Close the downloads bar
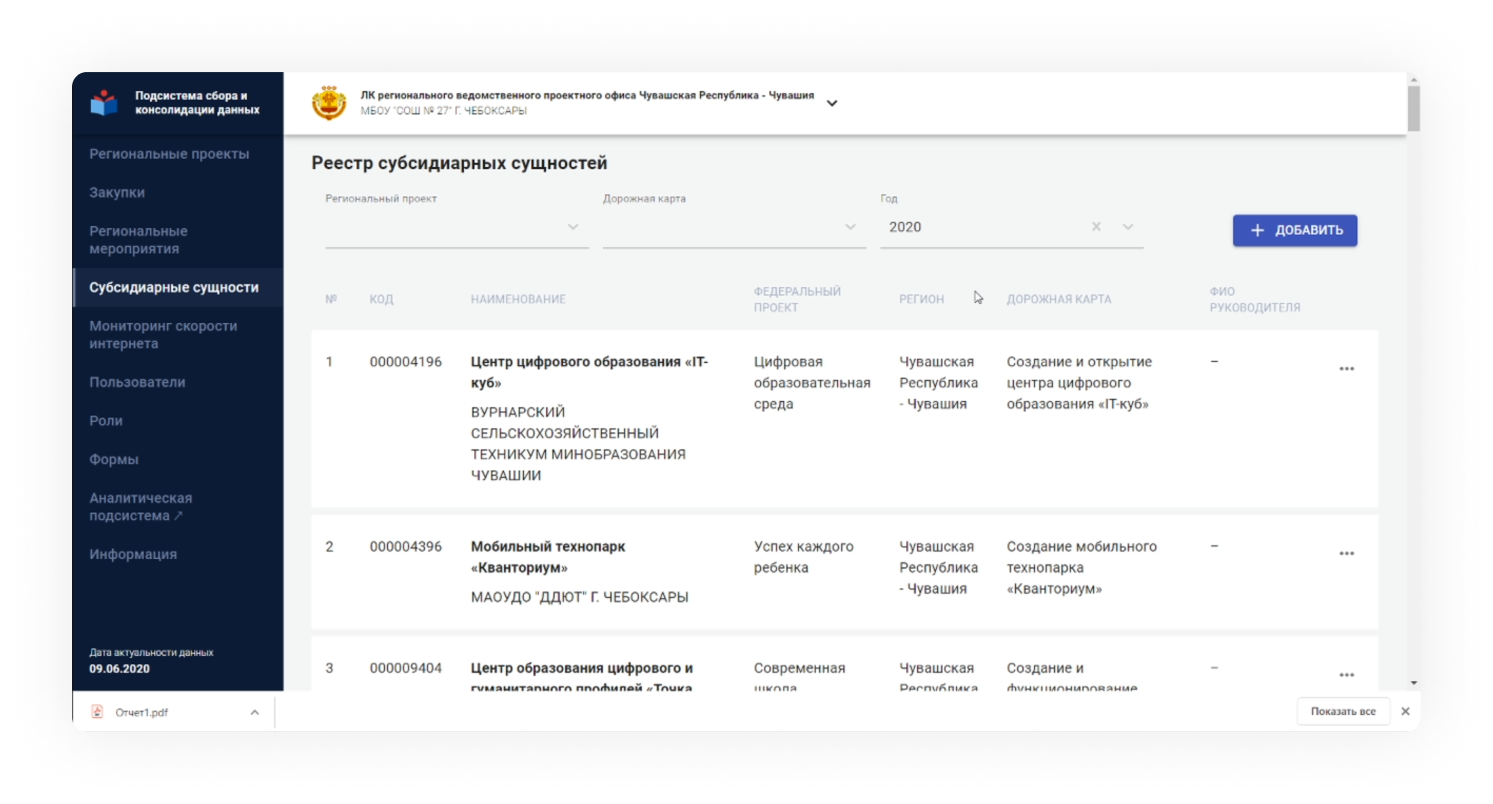The image size is (1493, 804). tap(1405, 712)
